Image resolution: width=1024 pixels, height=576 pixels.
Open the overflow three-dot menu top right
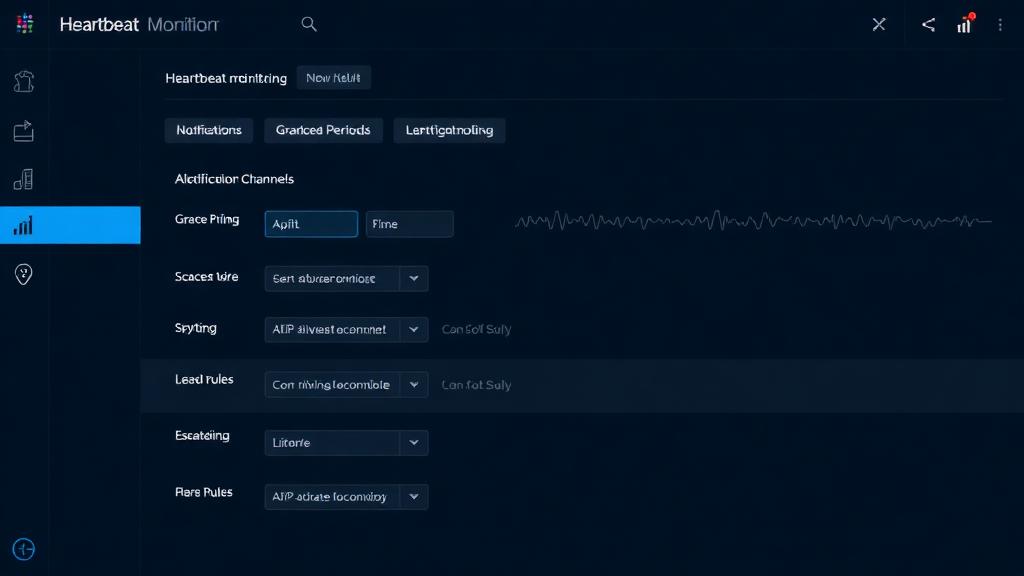[x=999, y=23]
